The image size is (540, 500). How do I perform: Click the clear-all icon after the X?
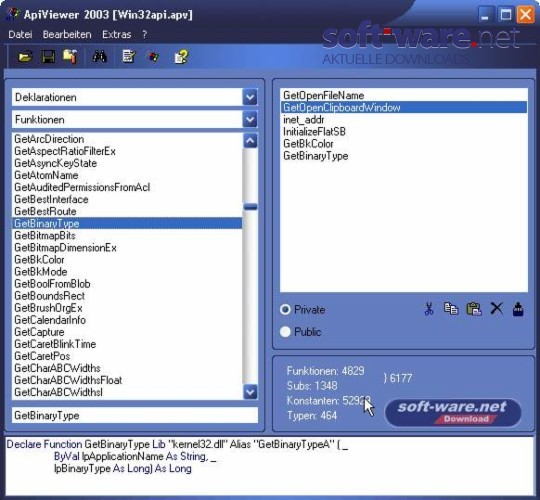point(518,309)
